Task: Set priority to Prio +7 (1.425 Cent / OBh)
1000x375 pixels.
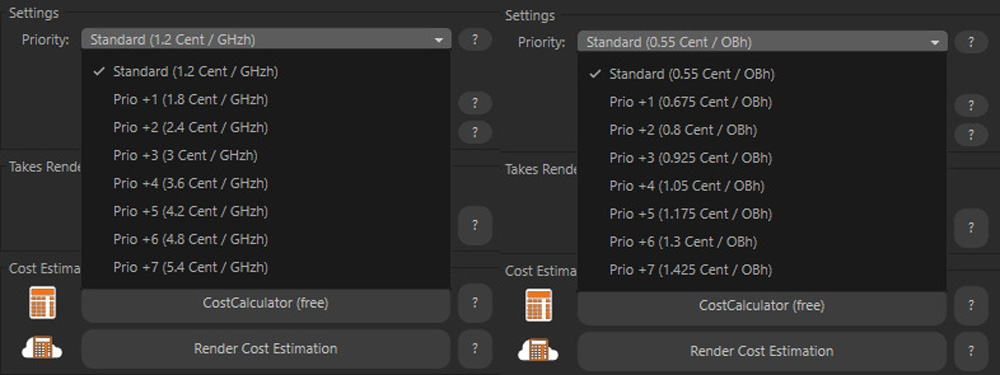Action: click(x=762, y=270)
